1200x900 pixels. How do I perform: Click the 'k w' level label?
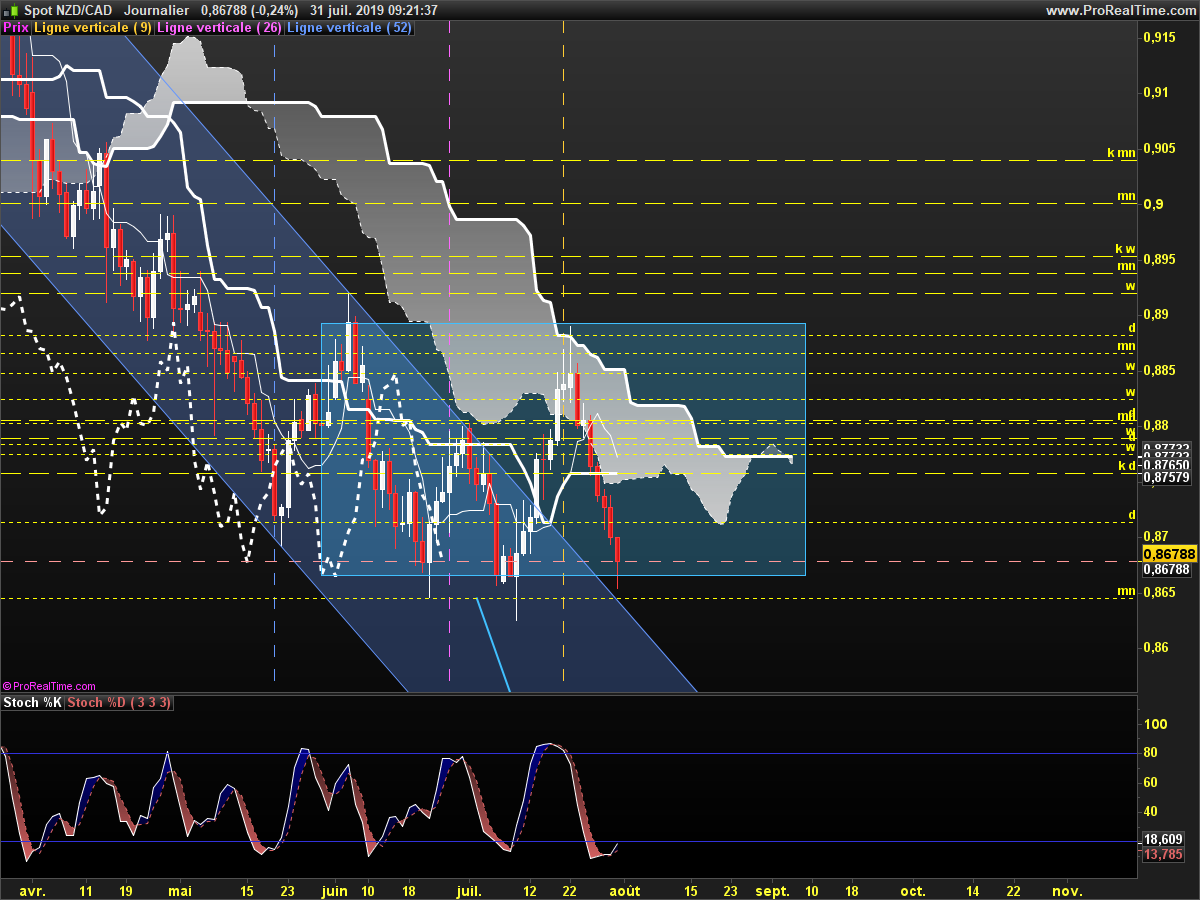[1125, 249]
